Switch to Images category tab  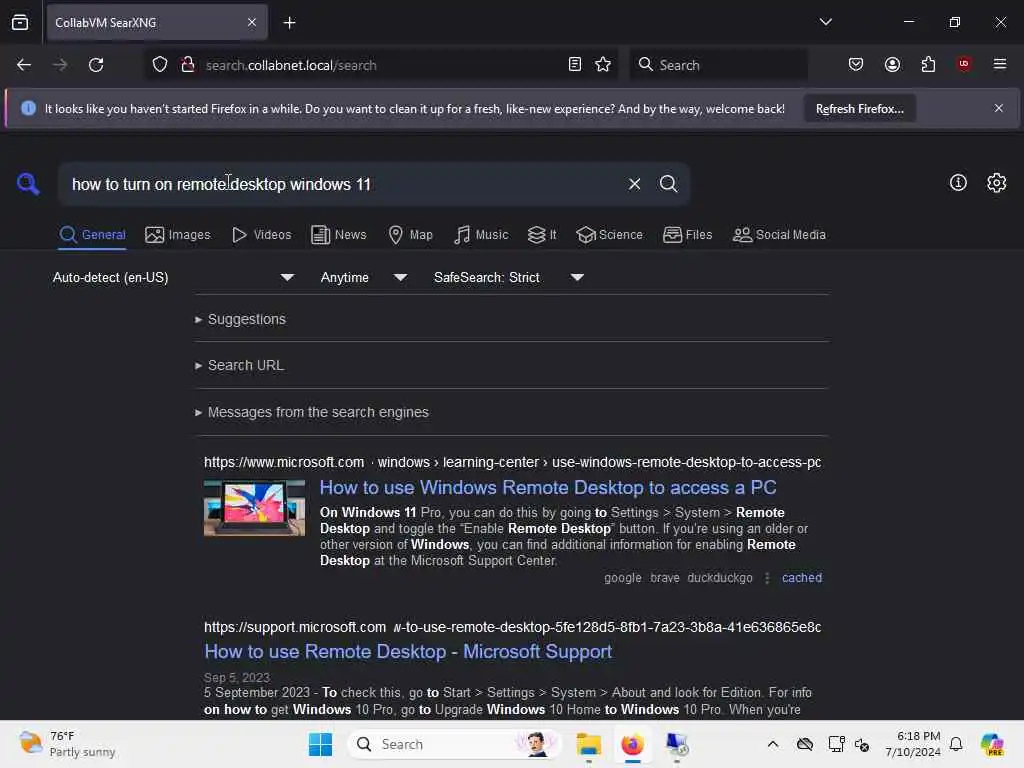tap(178, 234)
